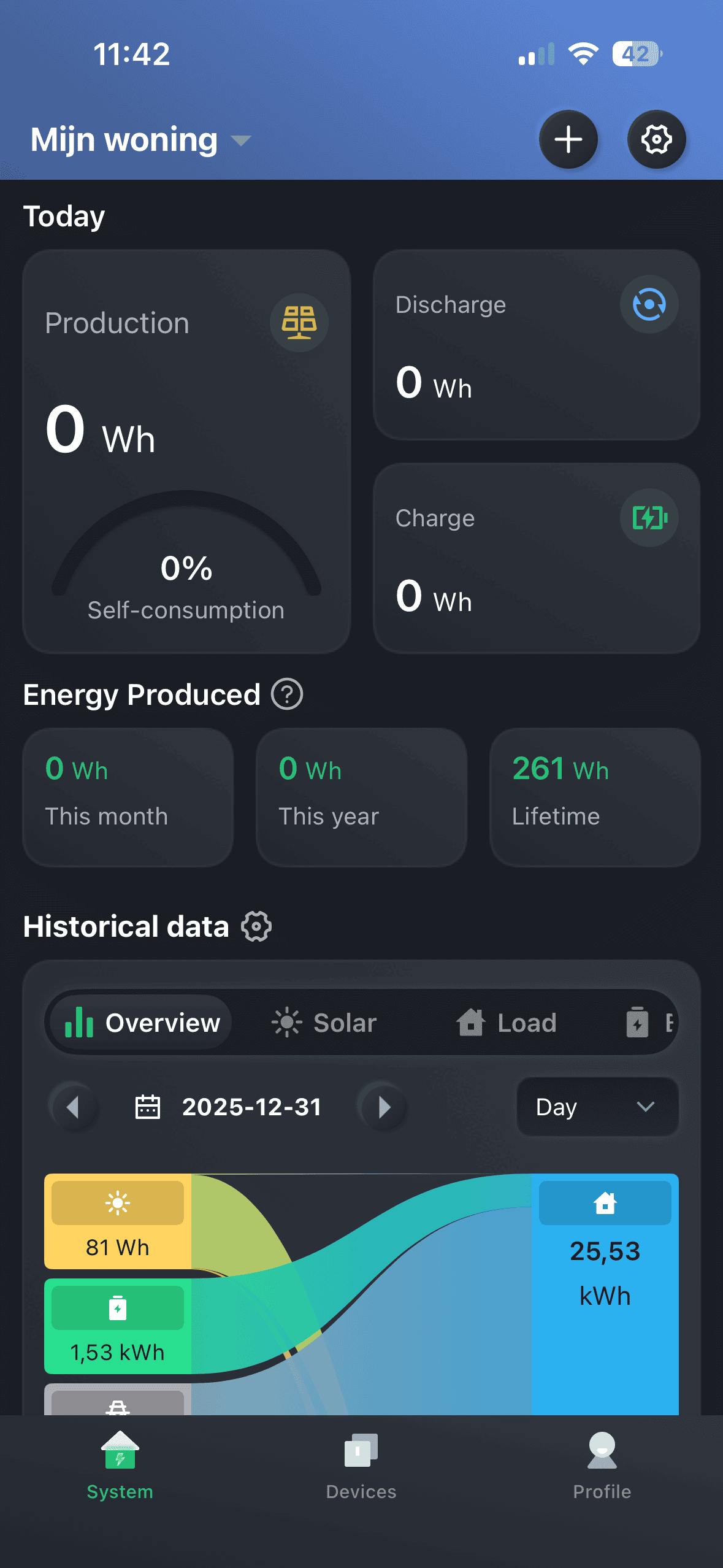Go to next day arrow
This screenshot has height=1568, width=723.
(384, 1107)
